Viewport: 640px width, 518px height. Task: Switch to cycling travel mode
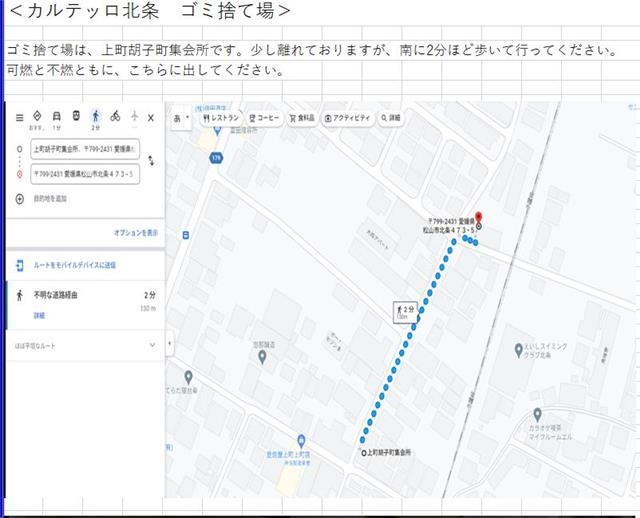[x=115, y=117]
